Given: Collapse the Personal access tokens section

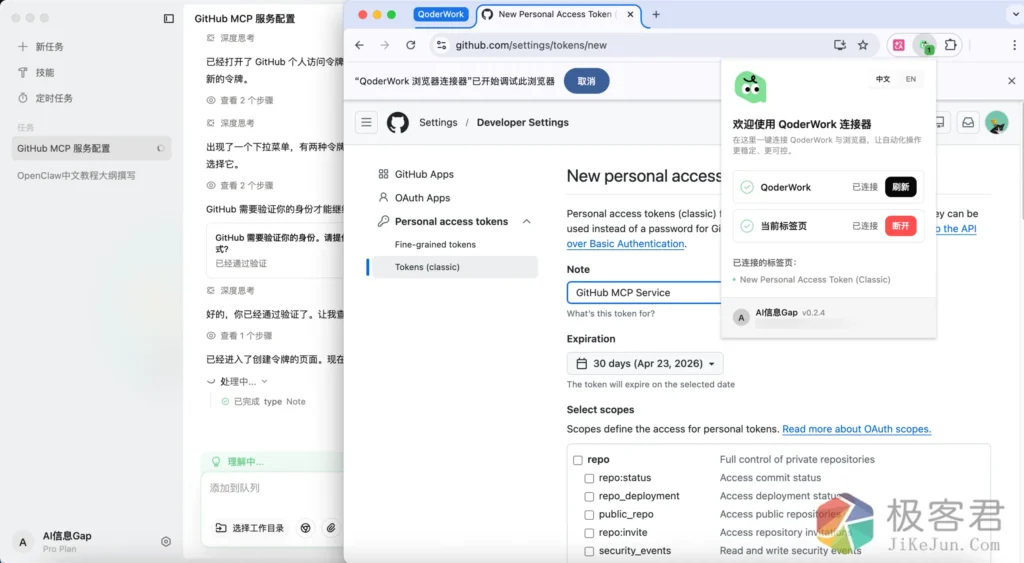Looking at the screenshot, I should pos(527,221).
